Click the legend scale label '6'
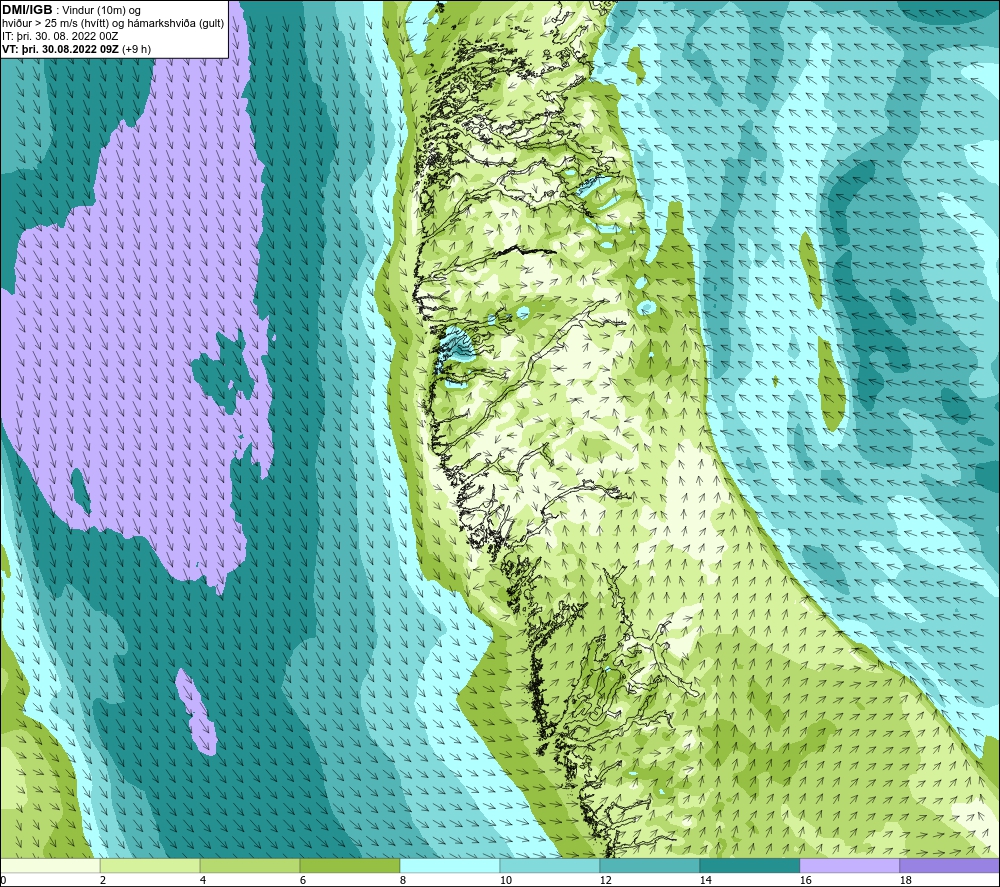The image size is (1000, 887). [303, 880]
